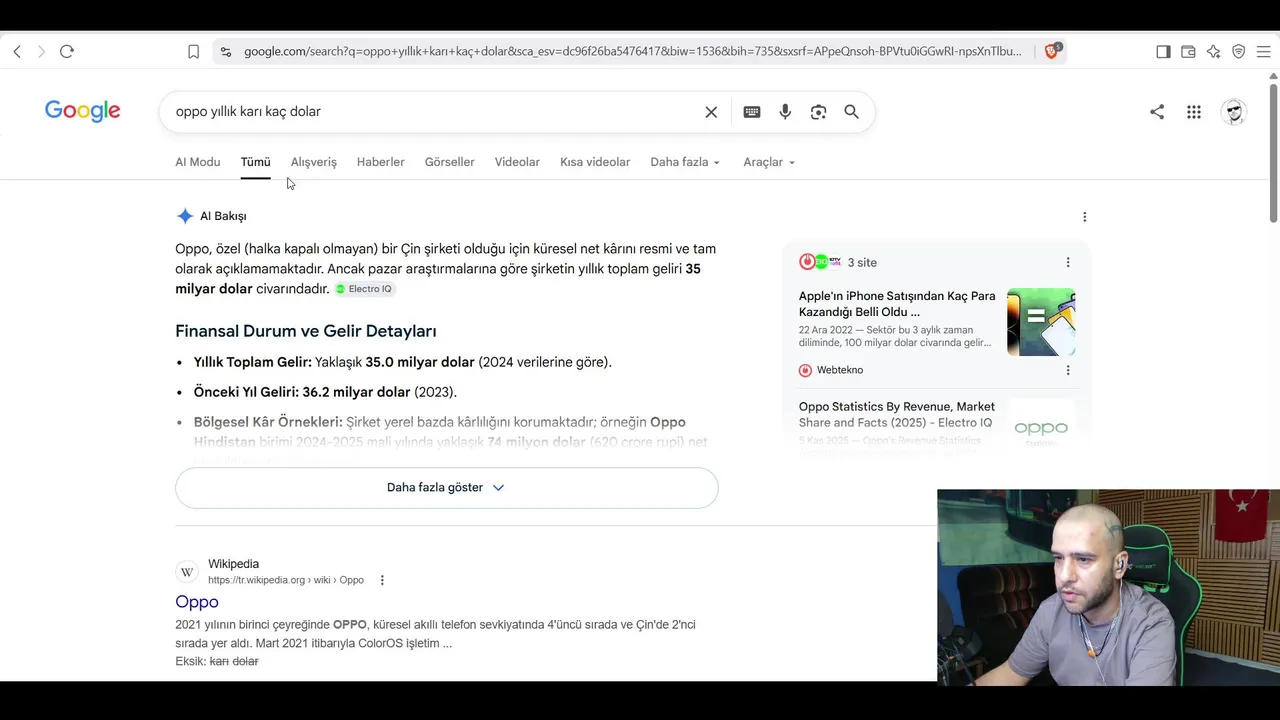Open the Google apps grid

tap(1194, 112)
